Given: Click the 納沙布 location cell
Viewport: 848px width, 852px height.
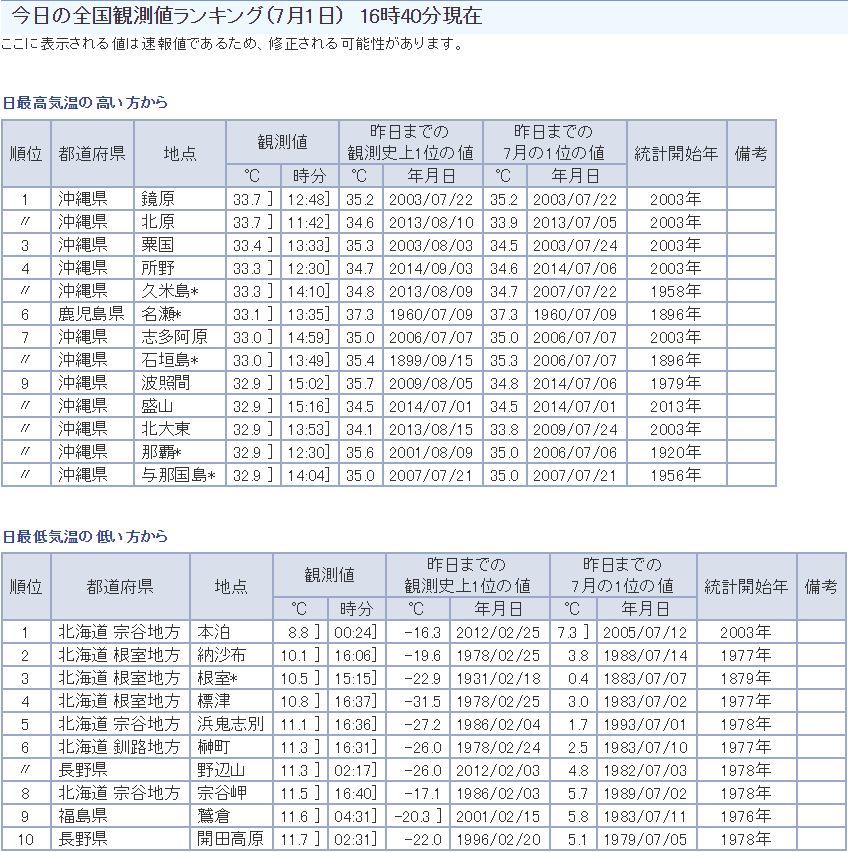Looking at the screenshot, I should tap(220, 656).
